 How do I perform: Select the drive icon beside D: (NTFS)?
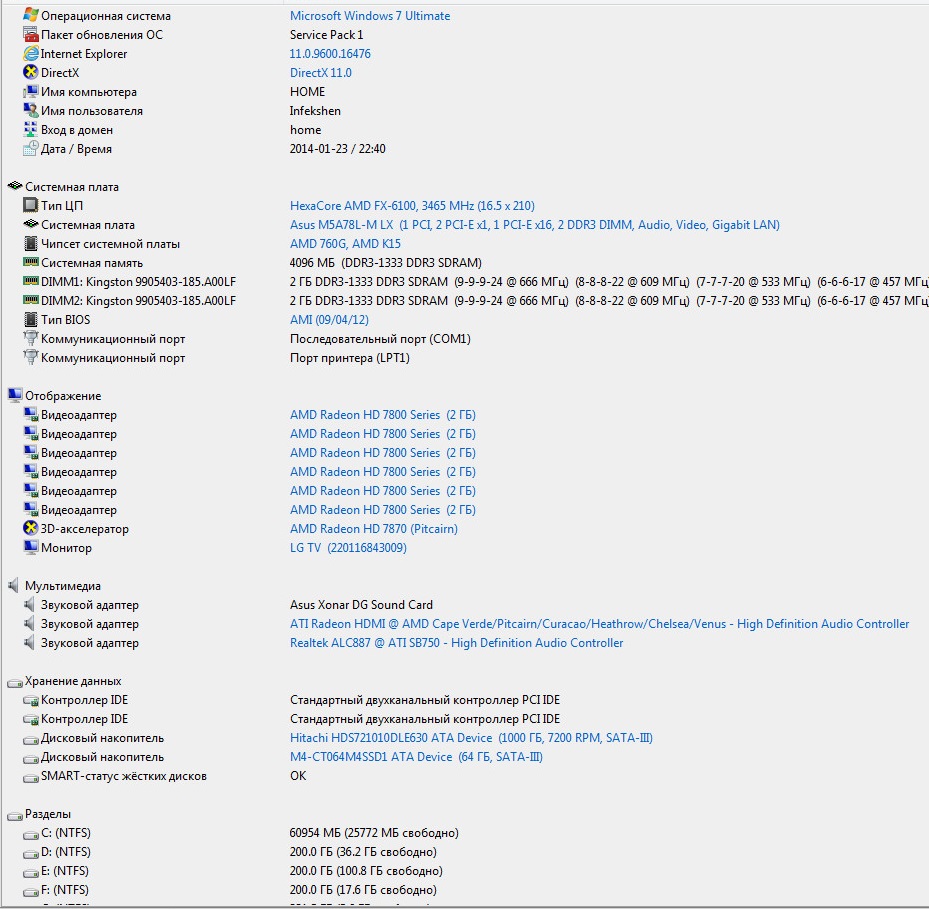tap(31, 853)
